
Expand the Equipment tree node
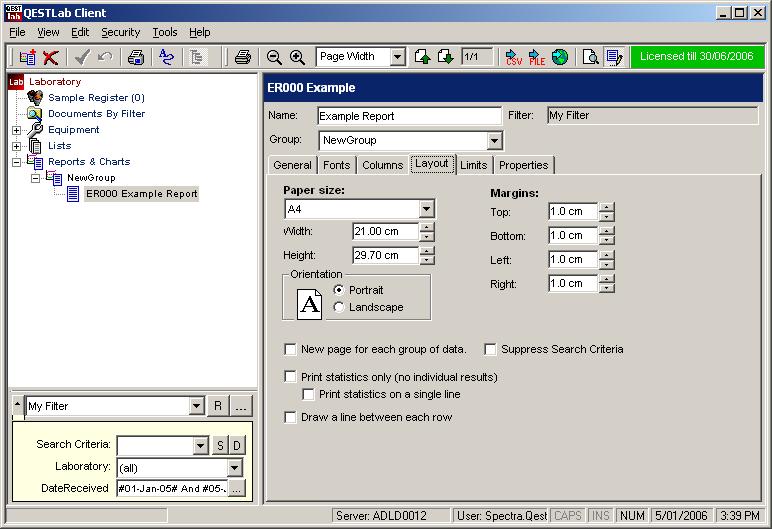click(x=16, y=130)
